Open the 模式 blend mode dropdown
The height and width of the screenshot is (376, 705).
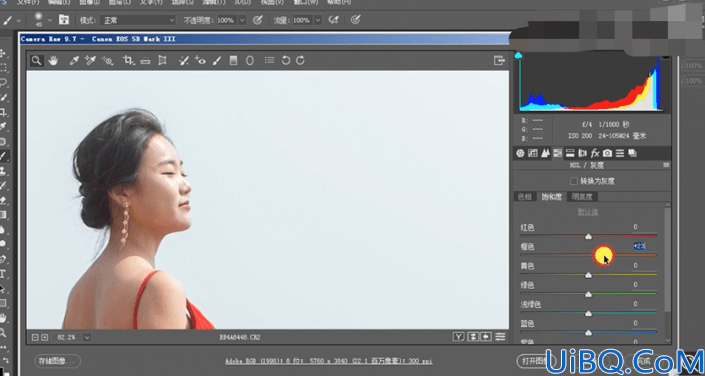pyautogui.click(x=138, y=20)
